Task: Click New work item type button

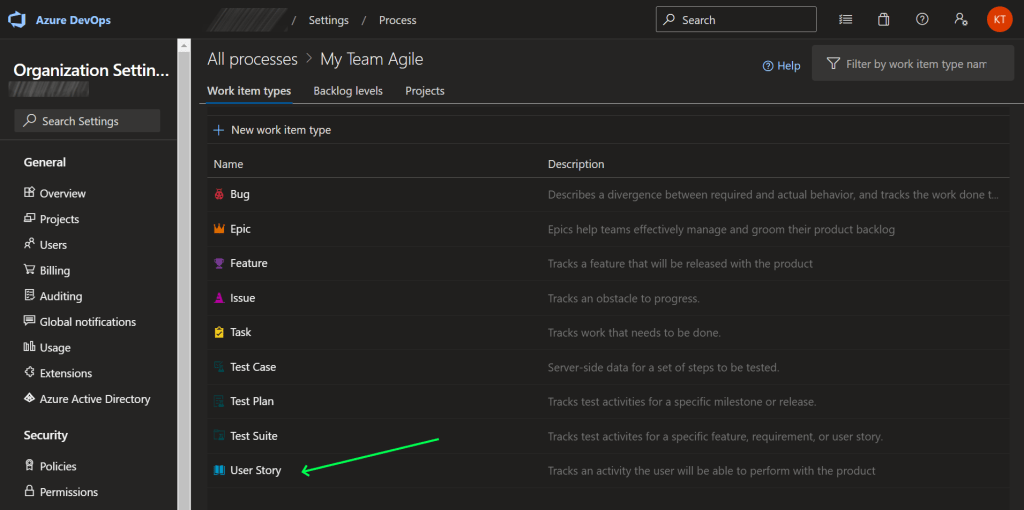Action: (x=272, y=130)
